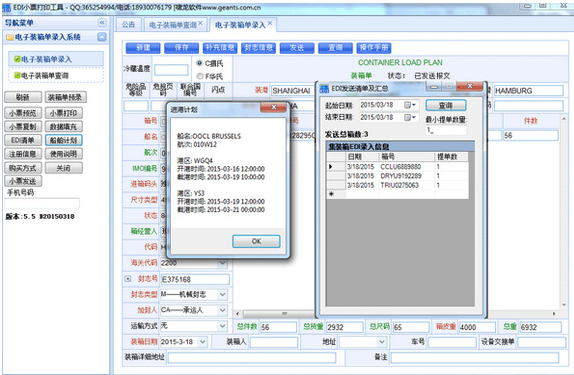
Task: Close the EDI发送清单及汇总 dialog
Action: (470, 86)
